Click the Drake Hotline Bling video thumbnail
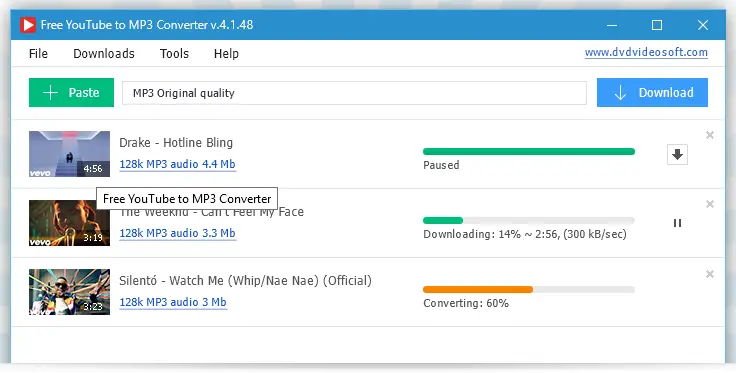The width and height of the screenshot is (736, 373). coord(69,154)
